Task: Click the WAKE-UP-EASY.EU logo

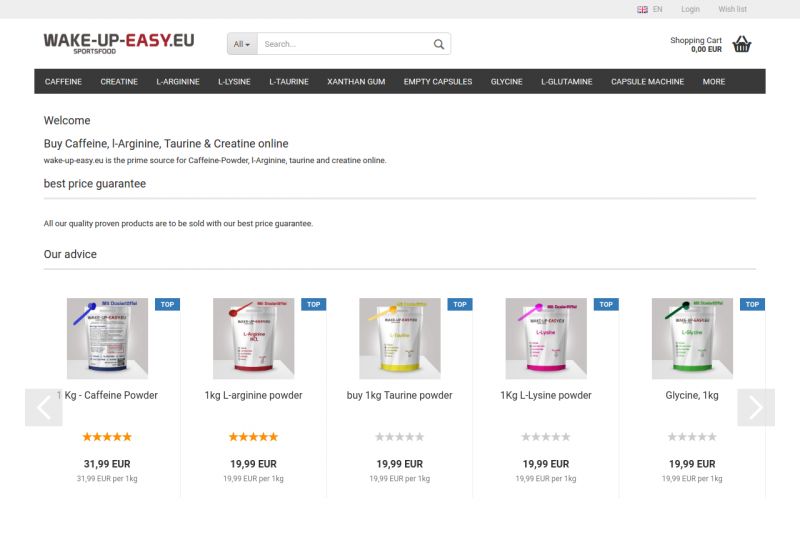Action: 119,43
